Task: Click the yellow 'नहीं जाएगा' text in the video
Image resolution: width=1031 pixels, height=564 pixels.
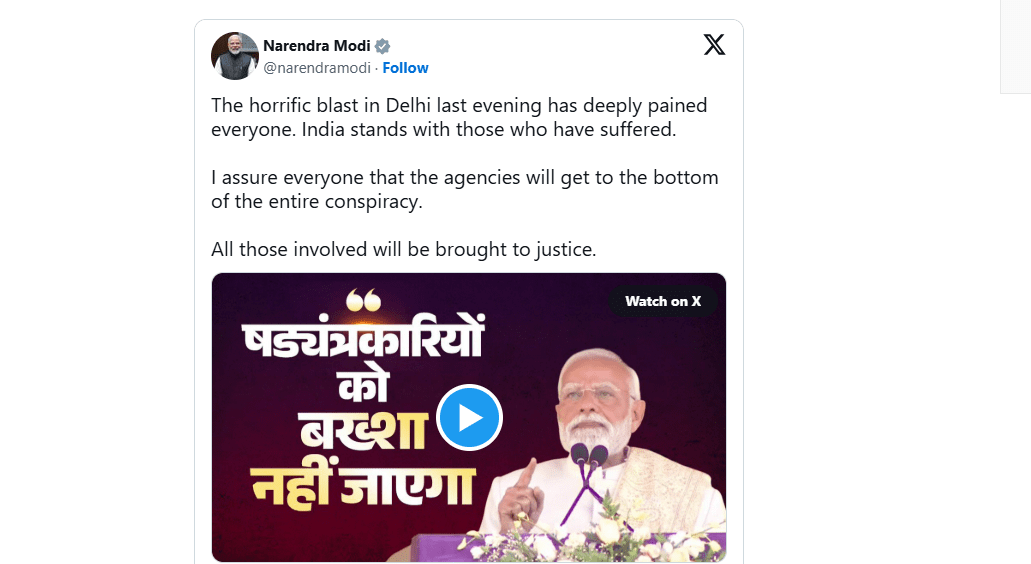Action: coord(363,483)
